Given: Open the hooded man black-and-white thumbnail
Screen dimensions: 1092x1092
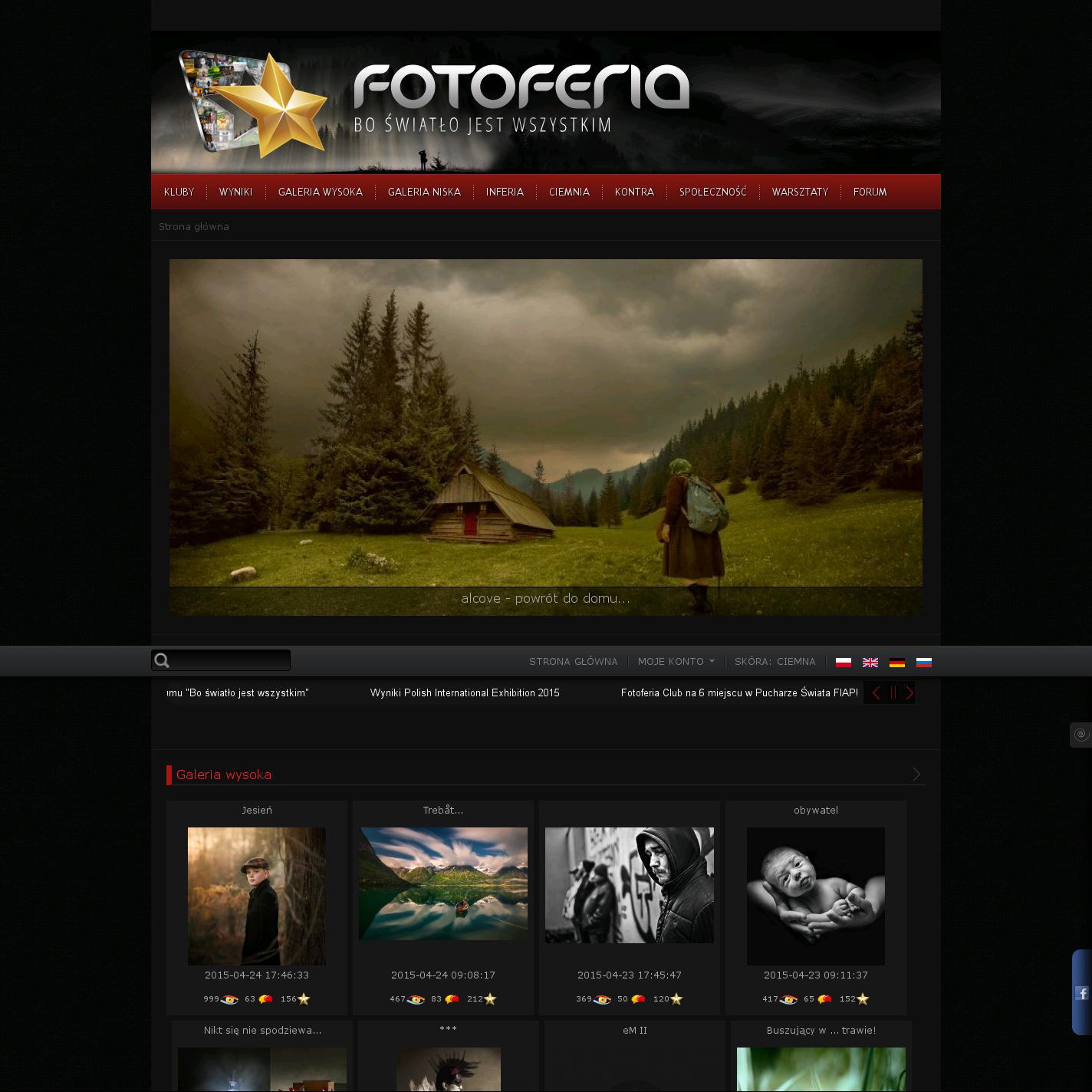Looking at the screenshot, I should pos(630,885).
